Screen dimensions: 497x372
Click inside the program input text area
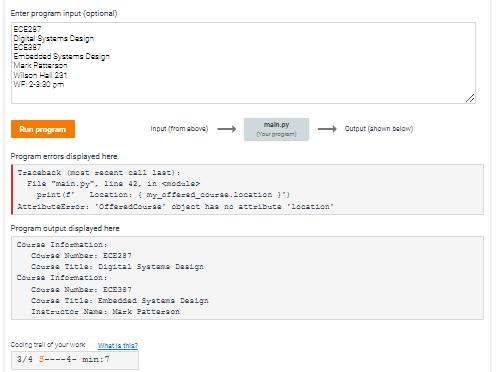click(x=243, y=63)
